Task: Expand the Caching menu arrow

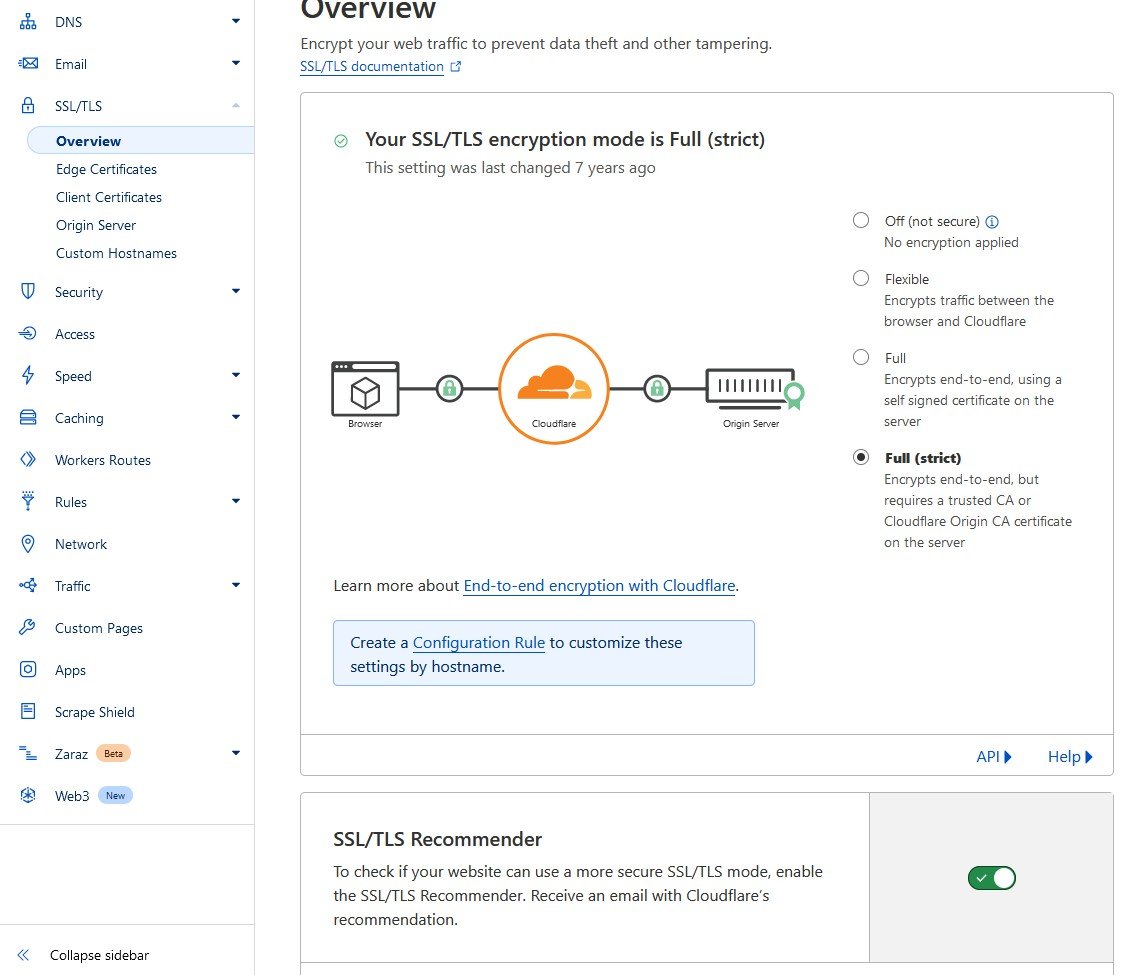Action: [x=236, y=417]
